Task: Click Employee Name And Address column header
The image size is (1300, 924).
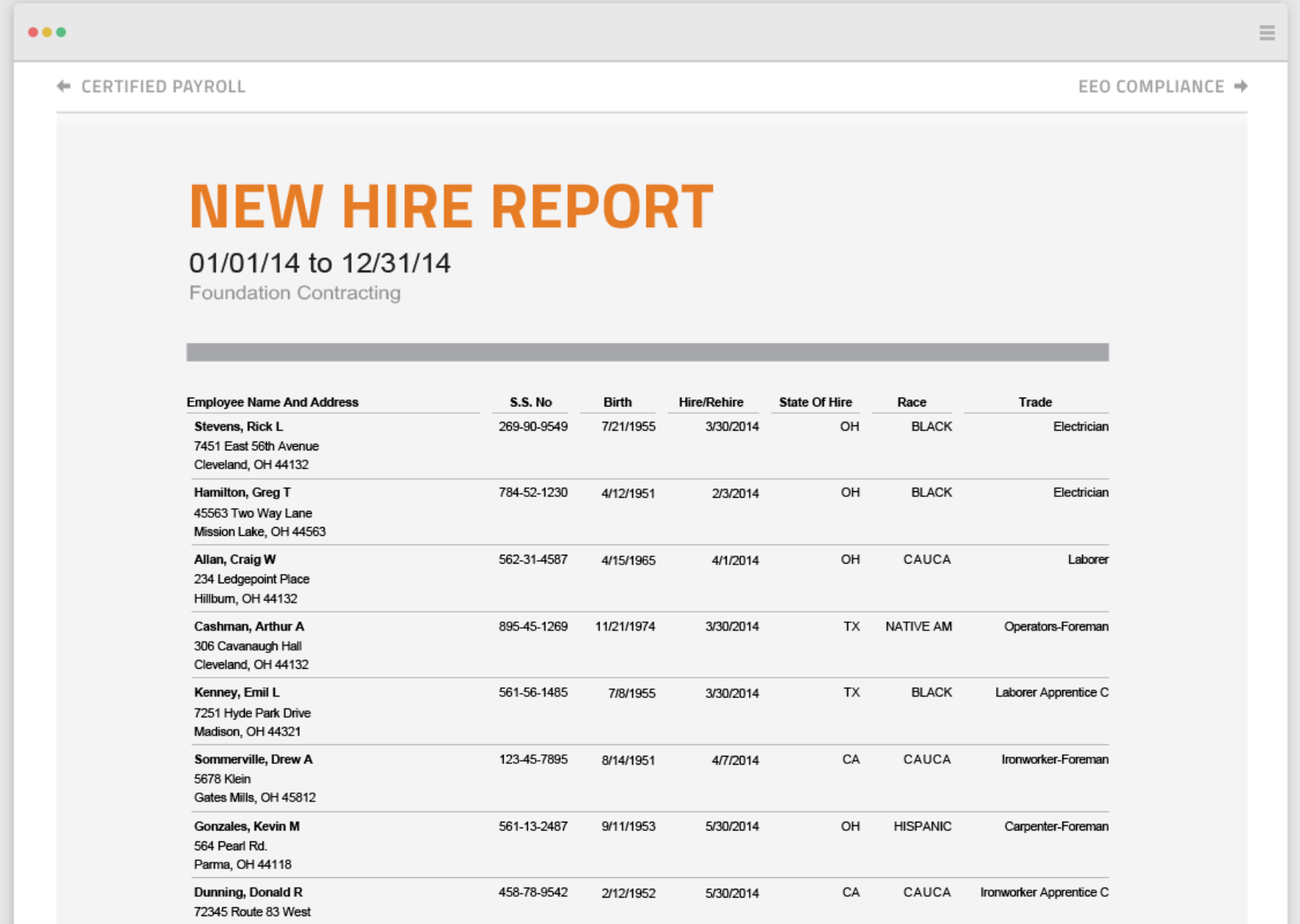Action: tap(273, 402)
